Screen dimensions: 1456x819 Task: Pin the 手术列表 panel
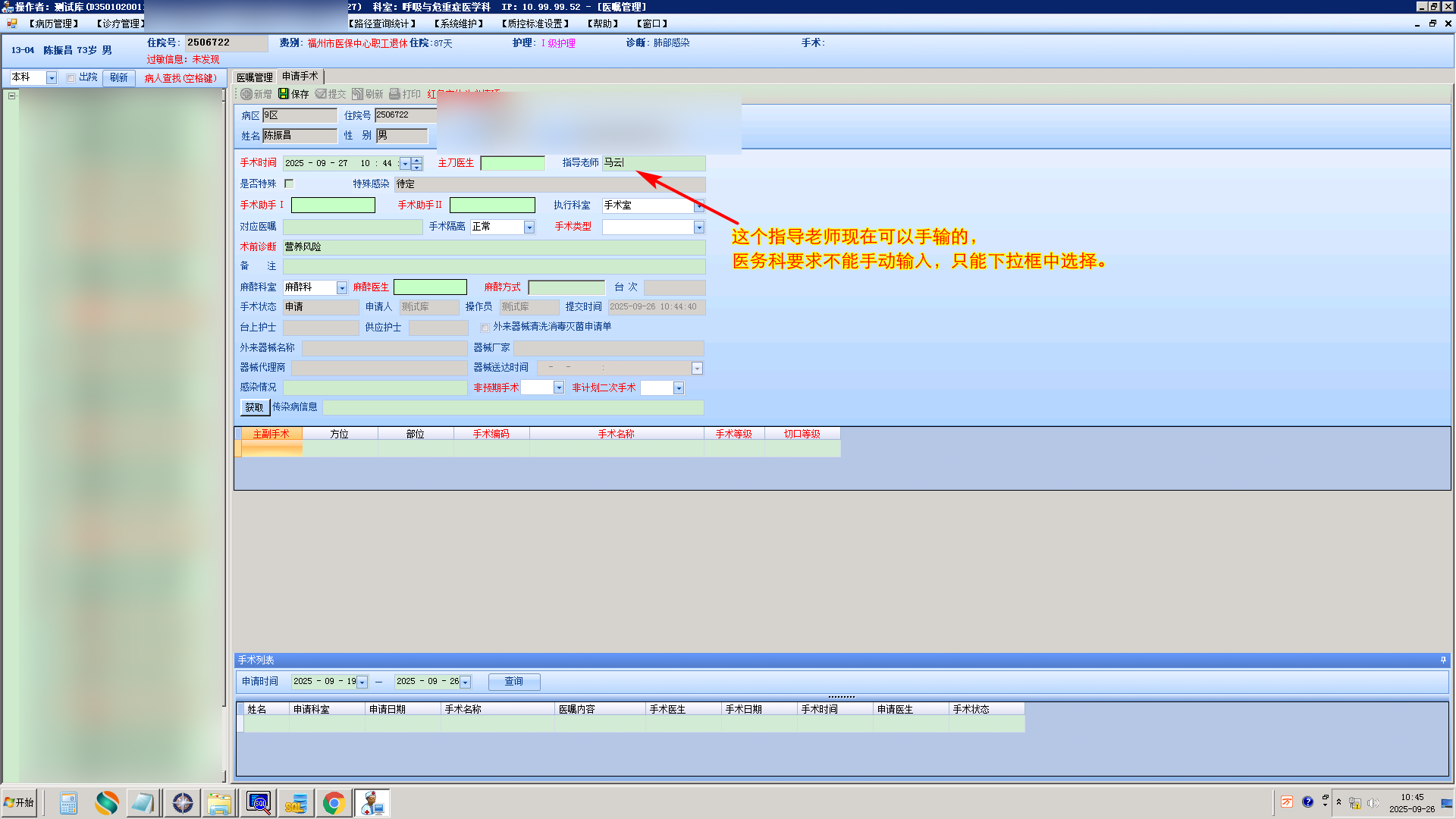(1443, 661)
